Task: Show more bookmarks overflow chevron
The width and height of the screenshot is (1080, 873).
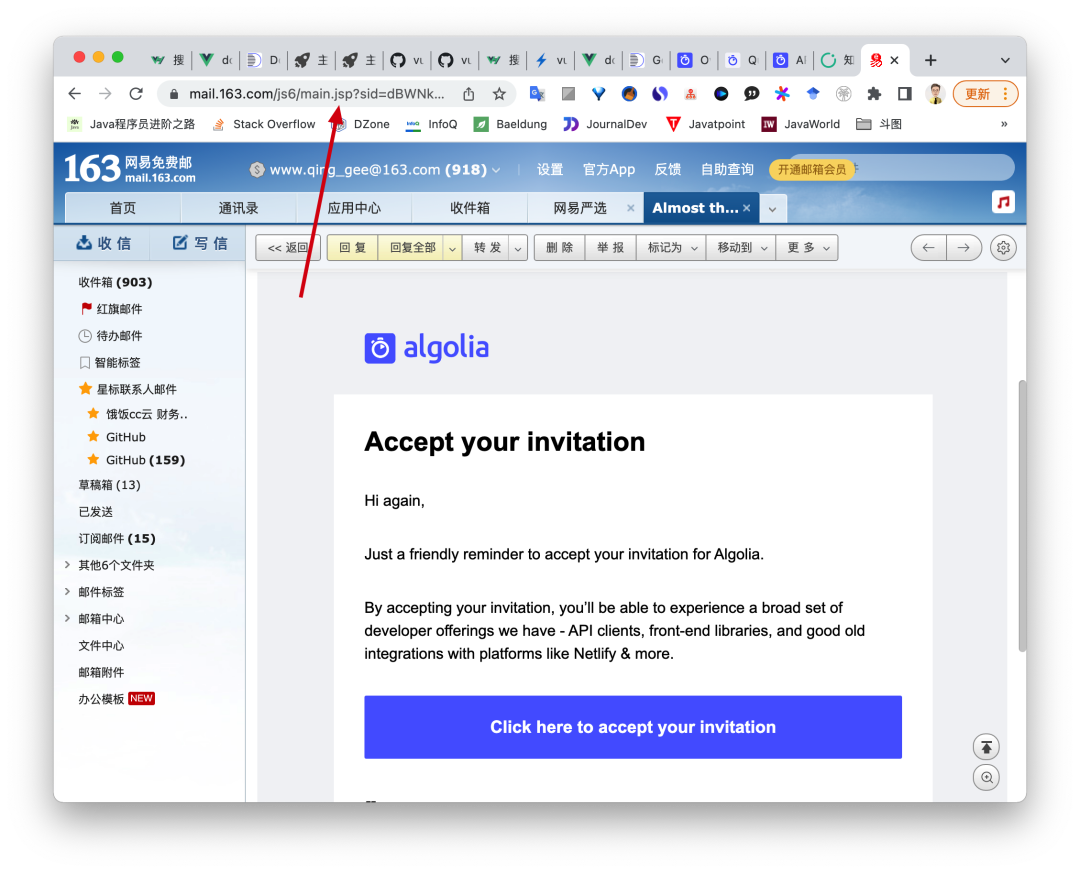Action: point(1004,124)
